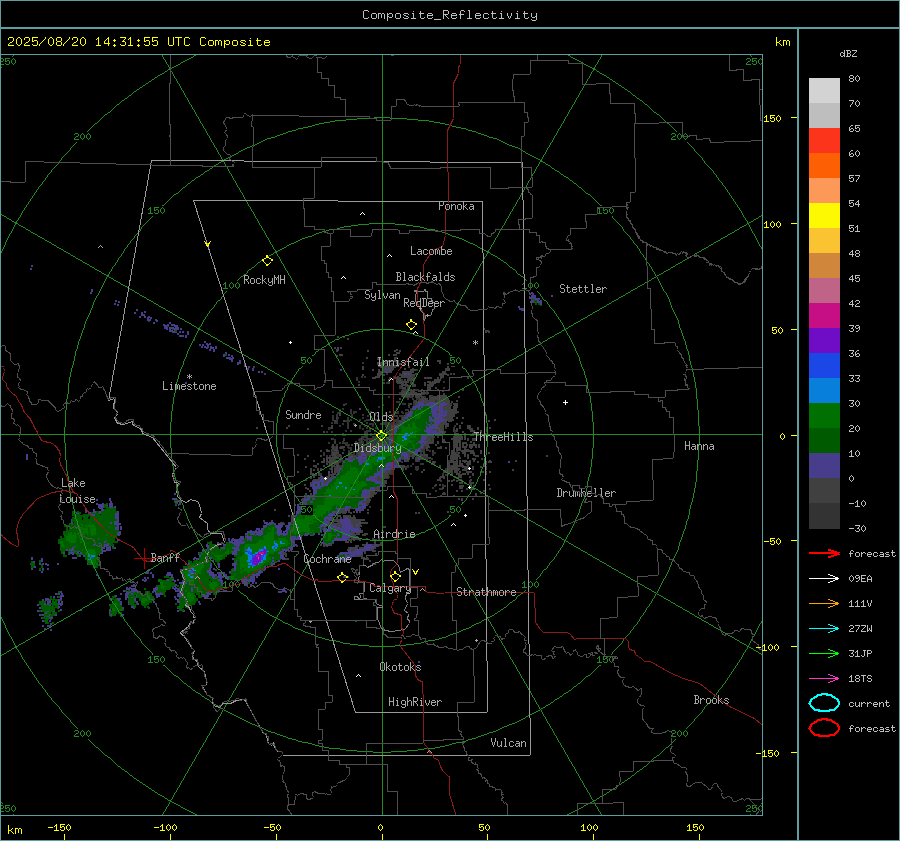Click the yellow radar-site diamond at Olds
Screen dimensions: 900x841
[381, 436]
